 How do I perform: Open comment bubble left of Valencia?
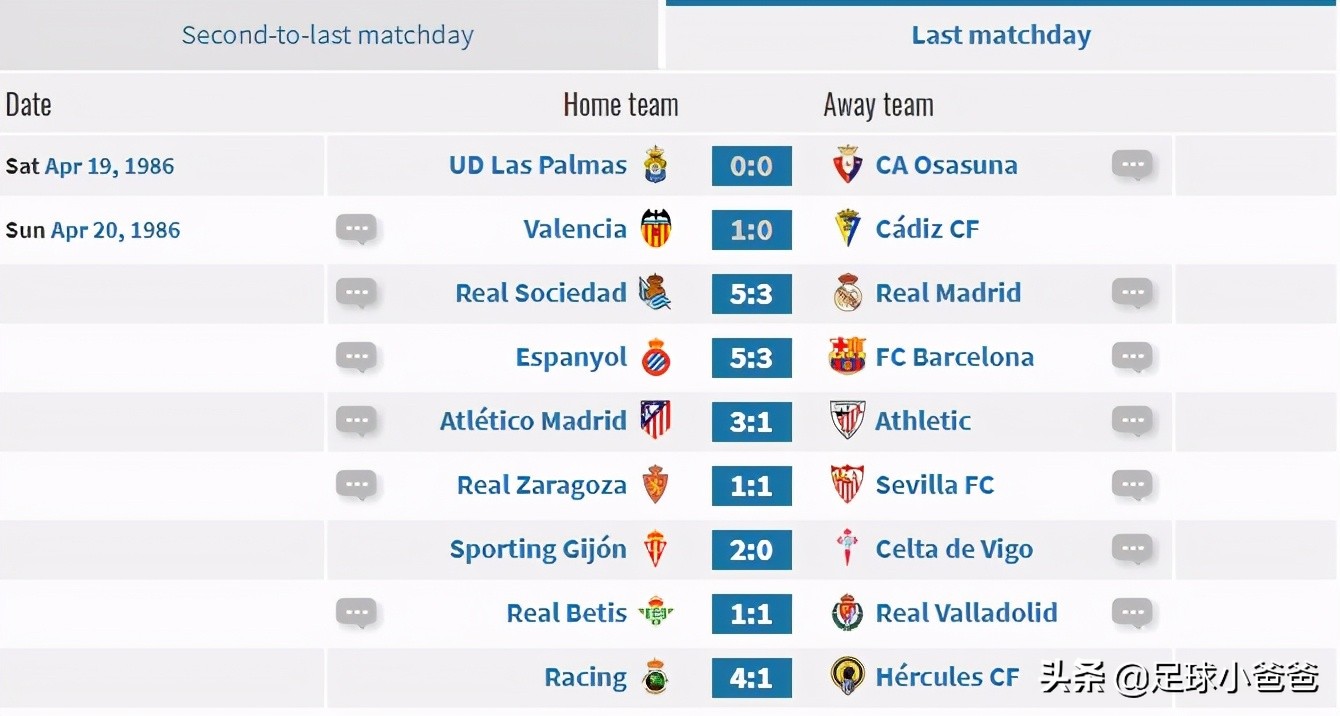click(x=356, y=230)
